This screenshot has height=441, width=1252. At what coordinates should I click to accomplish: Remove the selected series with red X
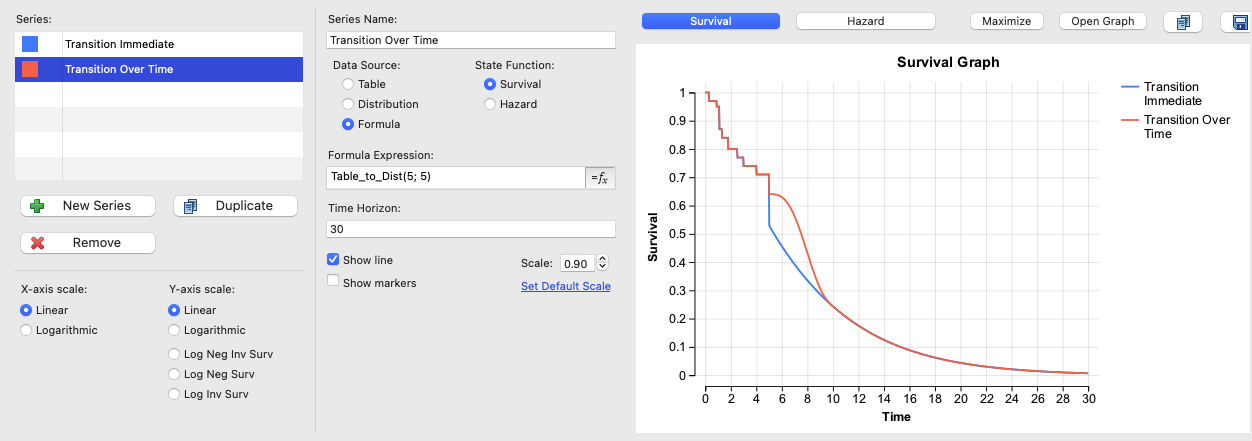tap(88, 242)
